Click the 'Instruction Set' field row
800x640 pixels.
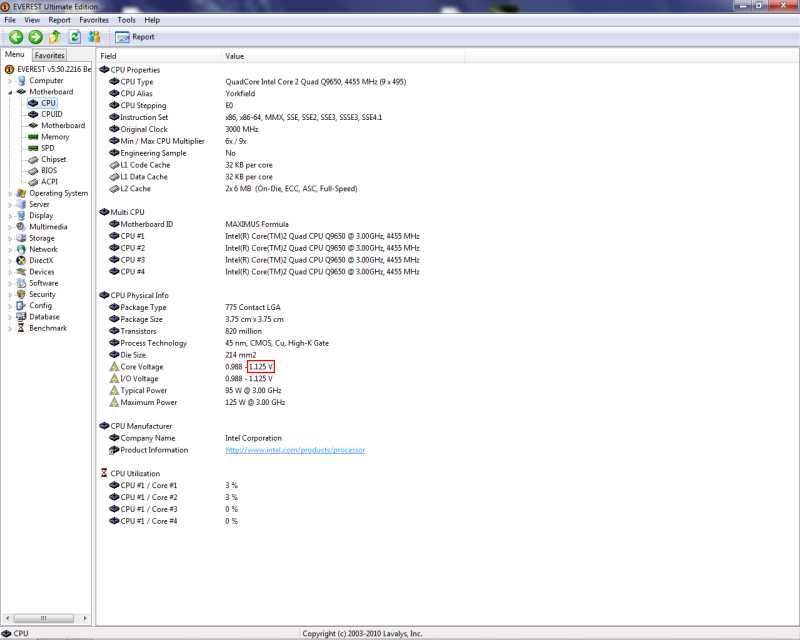pos(144,117)
